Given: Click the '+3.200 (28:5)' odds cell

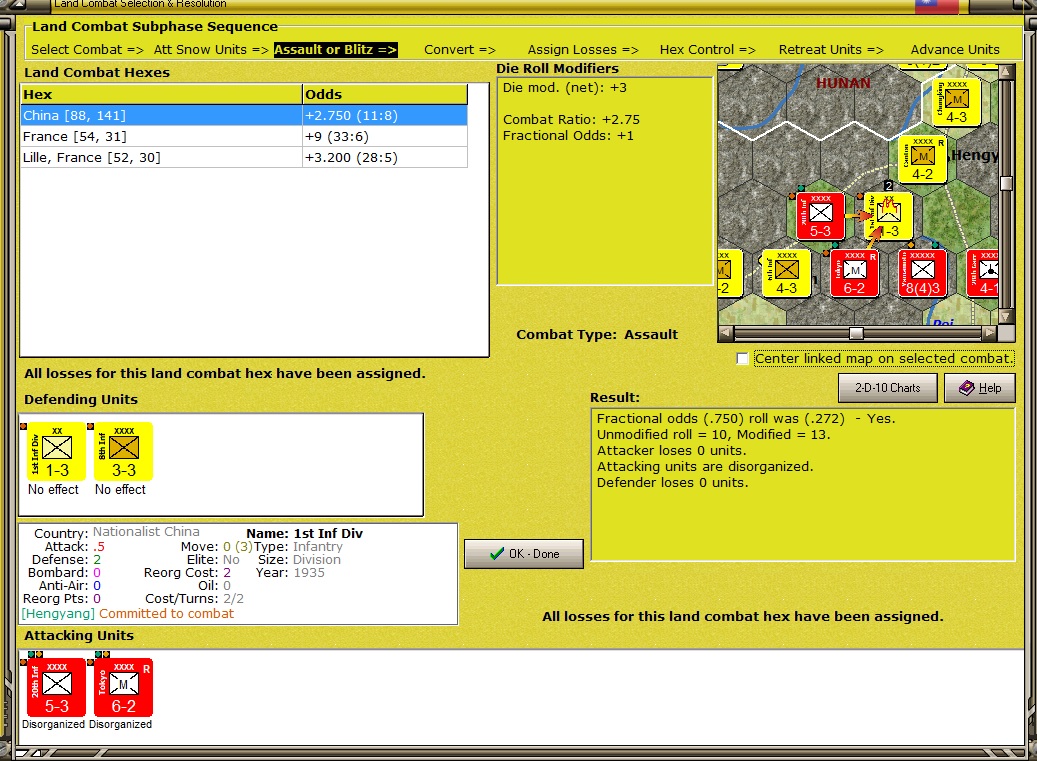Looking at the screenshot, I should point(385,157).
